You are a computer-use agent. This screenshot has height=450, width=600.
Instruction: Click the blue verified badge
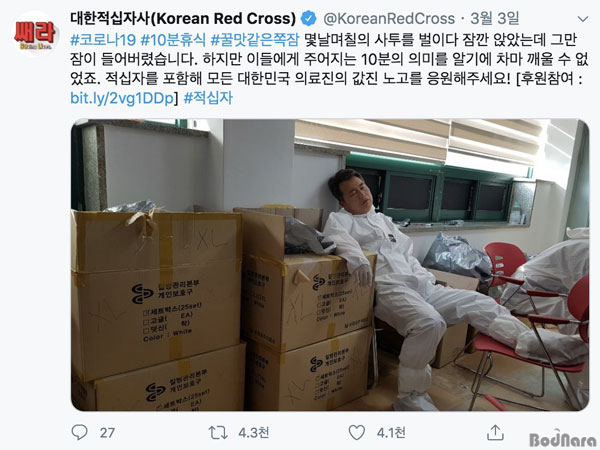click(308, 18)
